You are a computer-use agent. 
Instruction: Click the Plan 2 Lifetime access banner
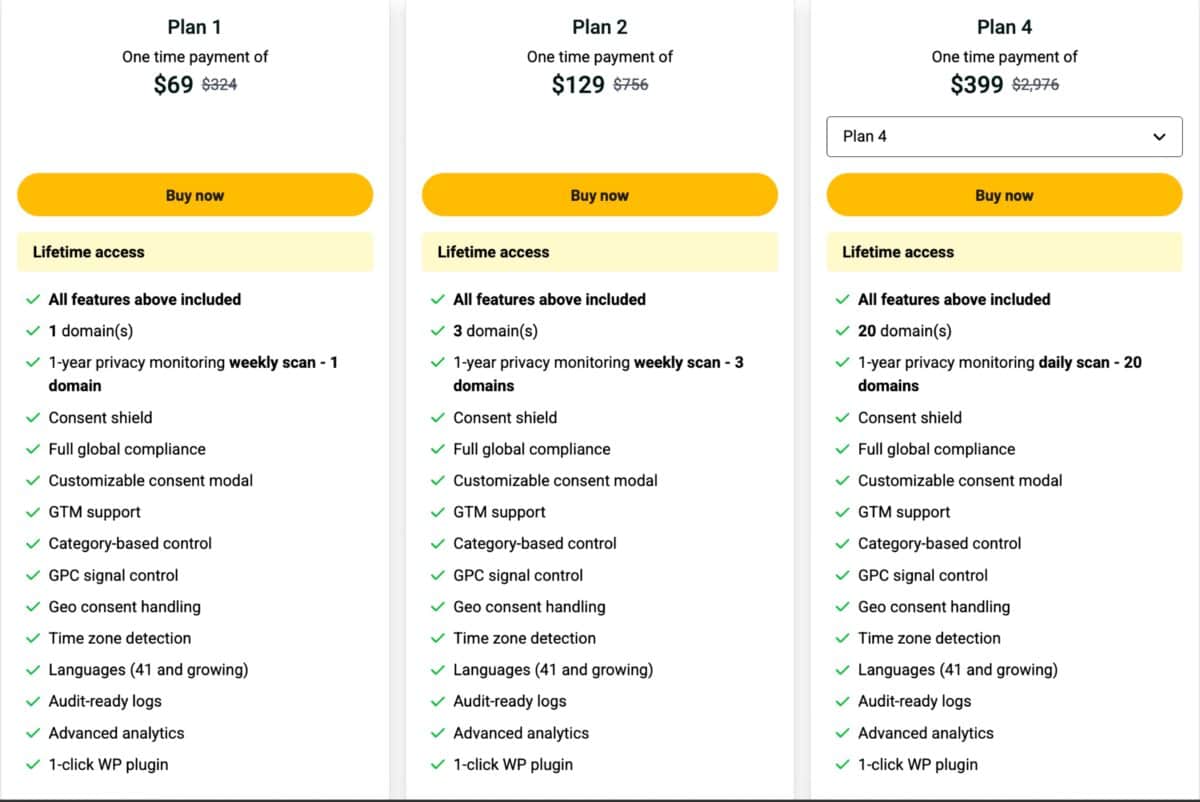pyautogui.click(x=599, y=252)
